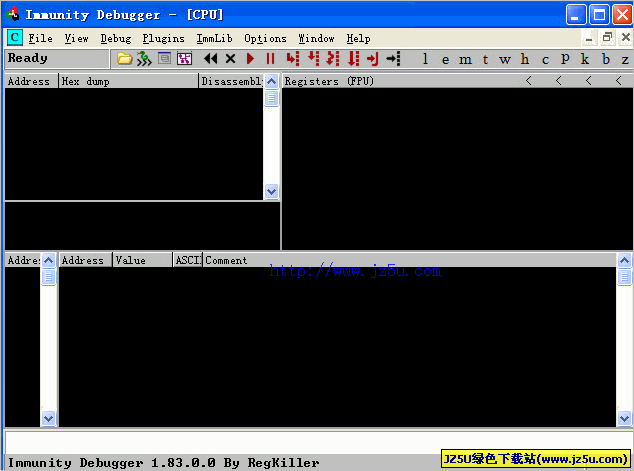Pause execution with the red pause icon
The height and width of the screenshot is (471, 634).
[270, 59]
